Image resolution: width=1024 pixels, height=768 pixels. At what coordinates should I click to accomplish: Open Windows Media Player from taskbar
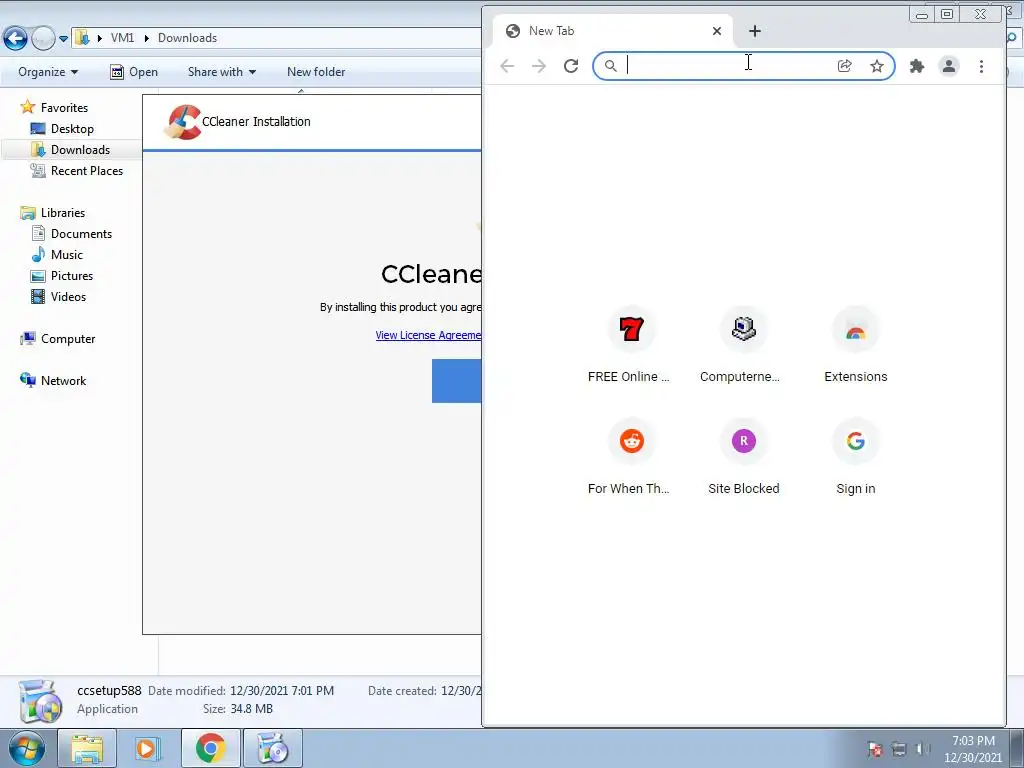[x=148, y=748]
